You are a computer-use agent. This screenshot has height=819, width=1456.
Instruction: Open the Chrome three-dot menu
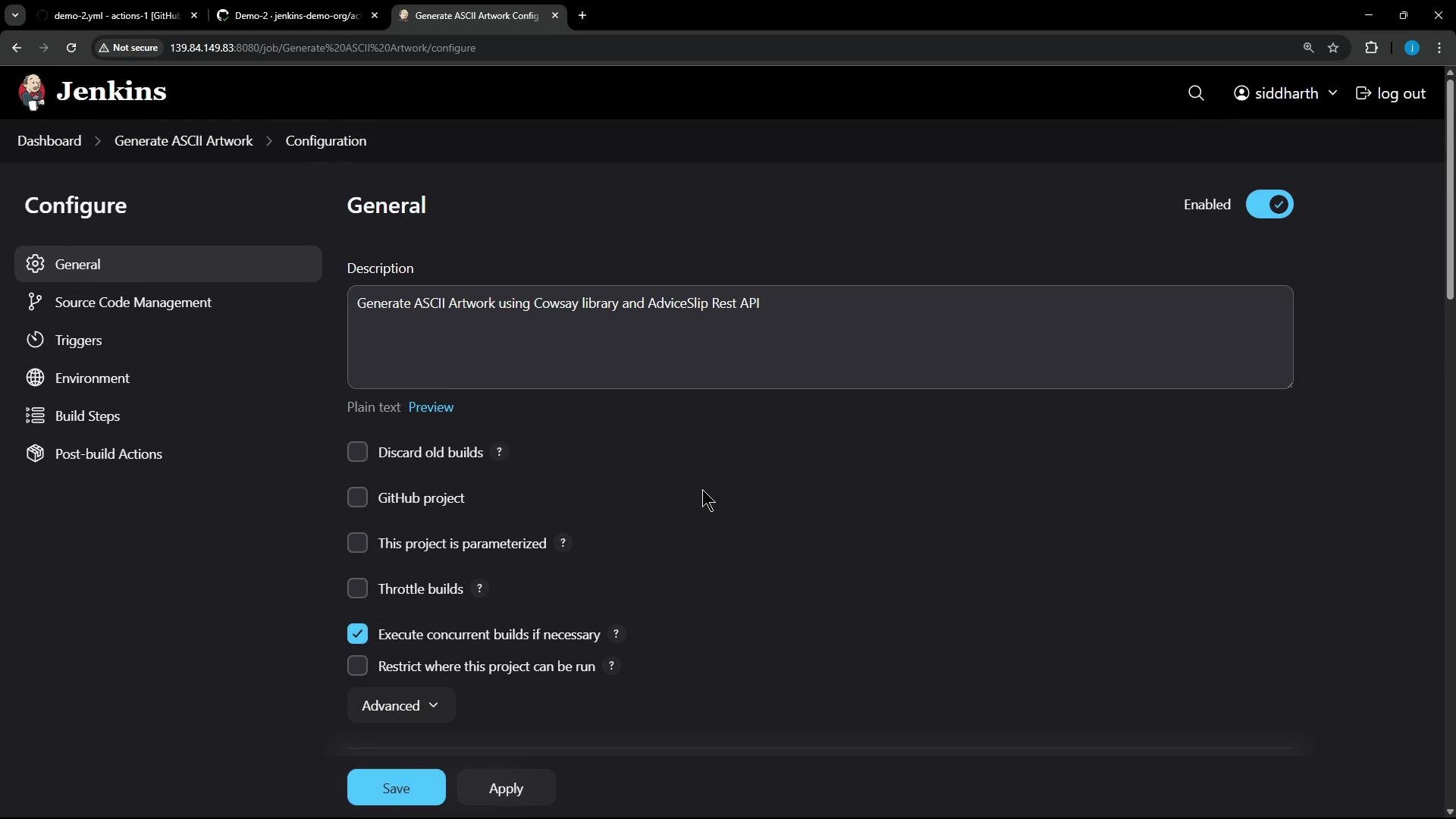pyautogui.click(x=1439, y=48)
